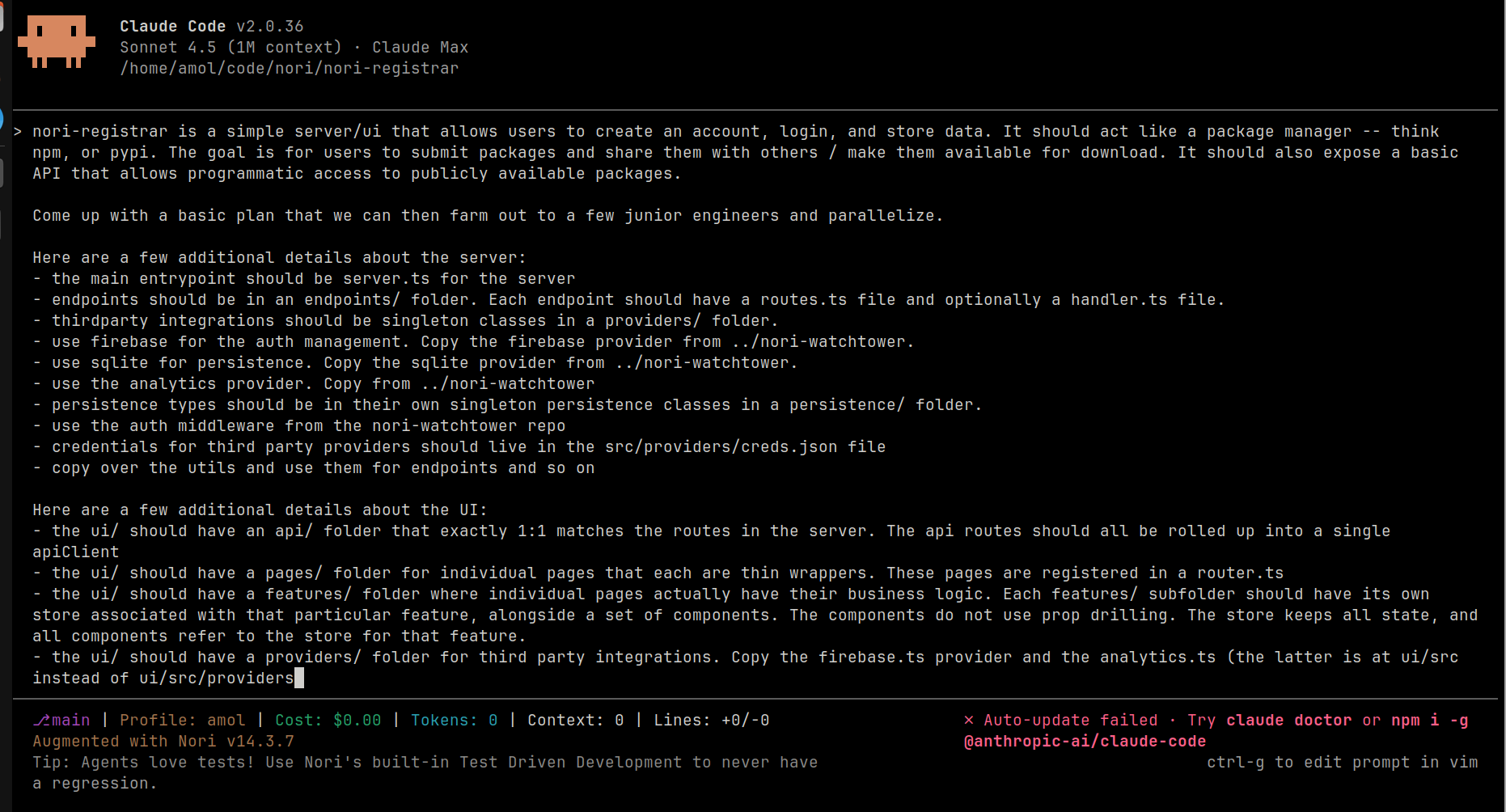The width and height of the screenshot is (1506, 812).
Task: Click the /home/amol/code/nori/nori-registrar path
Action: pyautogui.click(x=289, y=69)
